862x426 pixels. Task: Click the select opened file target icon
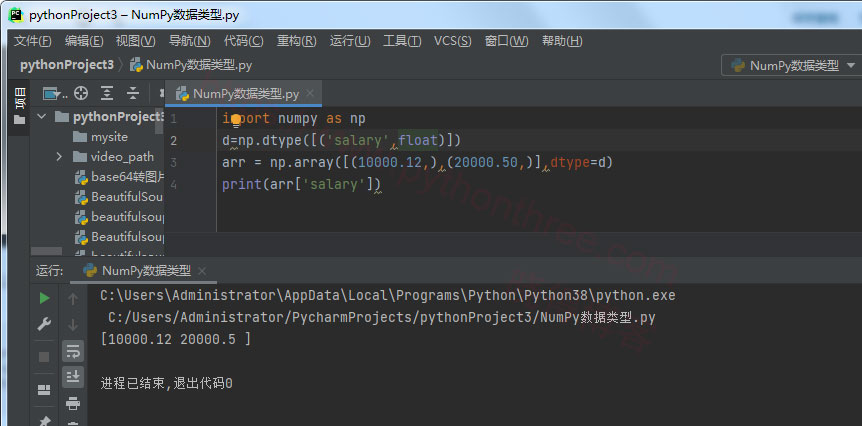point(81,93)
